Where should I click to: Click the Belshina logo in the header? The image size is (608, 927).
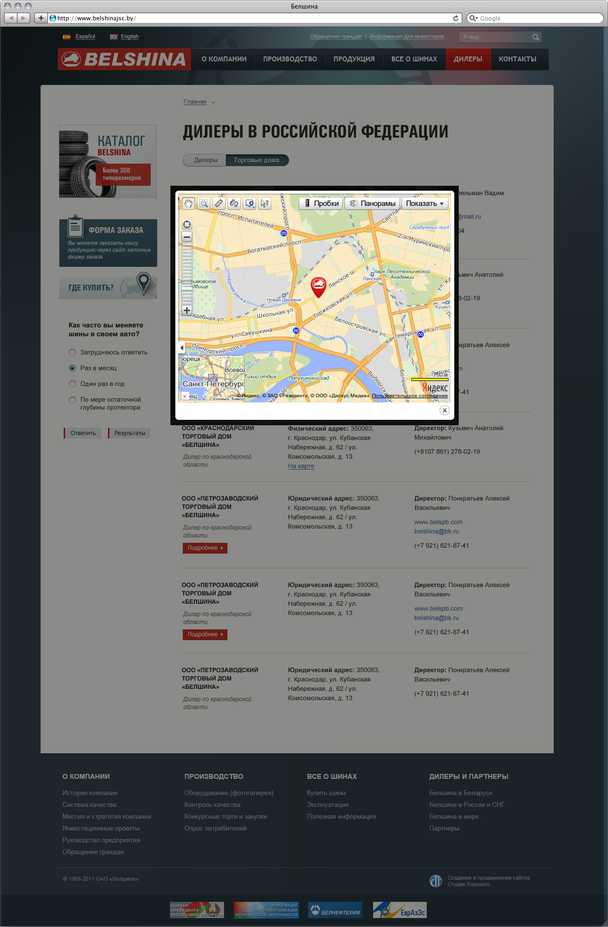(x=124, y=59)
